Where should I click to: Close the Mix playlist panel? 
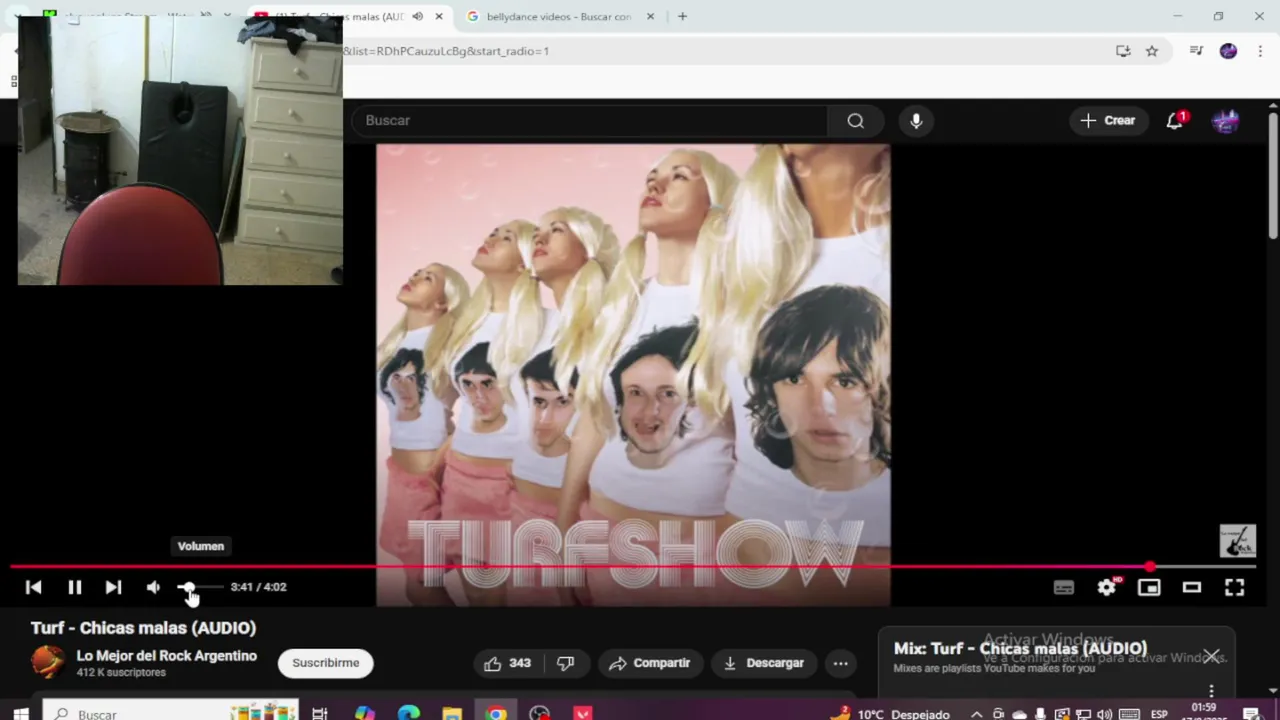1211,656
